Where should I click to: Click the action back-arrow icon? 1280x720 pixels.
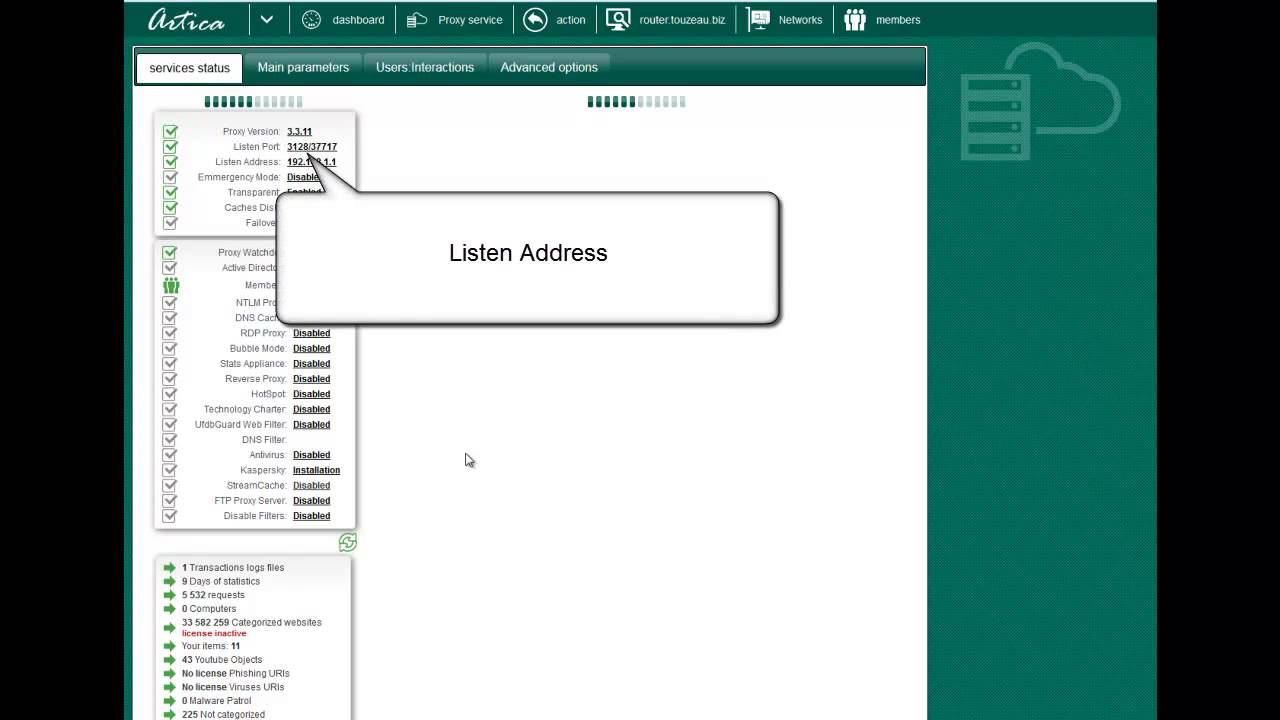click(x=535, y=19)
